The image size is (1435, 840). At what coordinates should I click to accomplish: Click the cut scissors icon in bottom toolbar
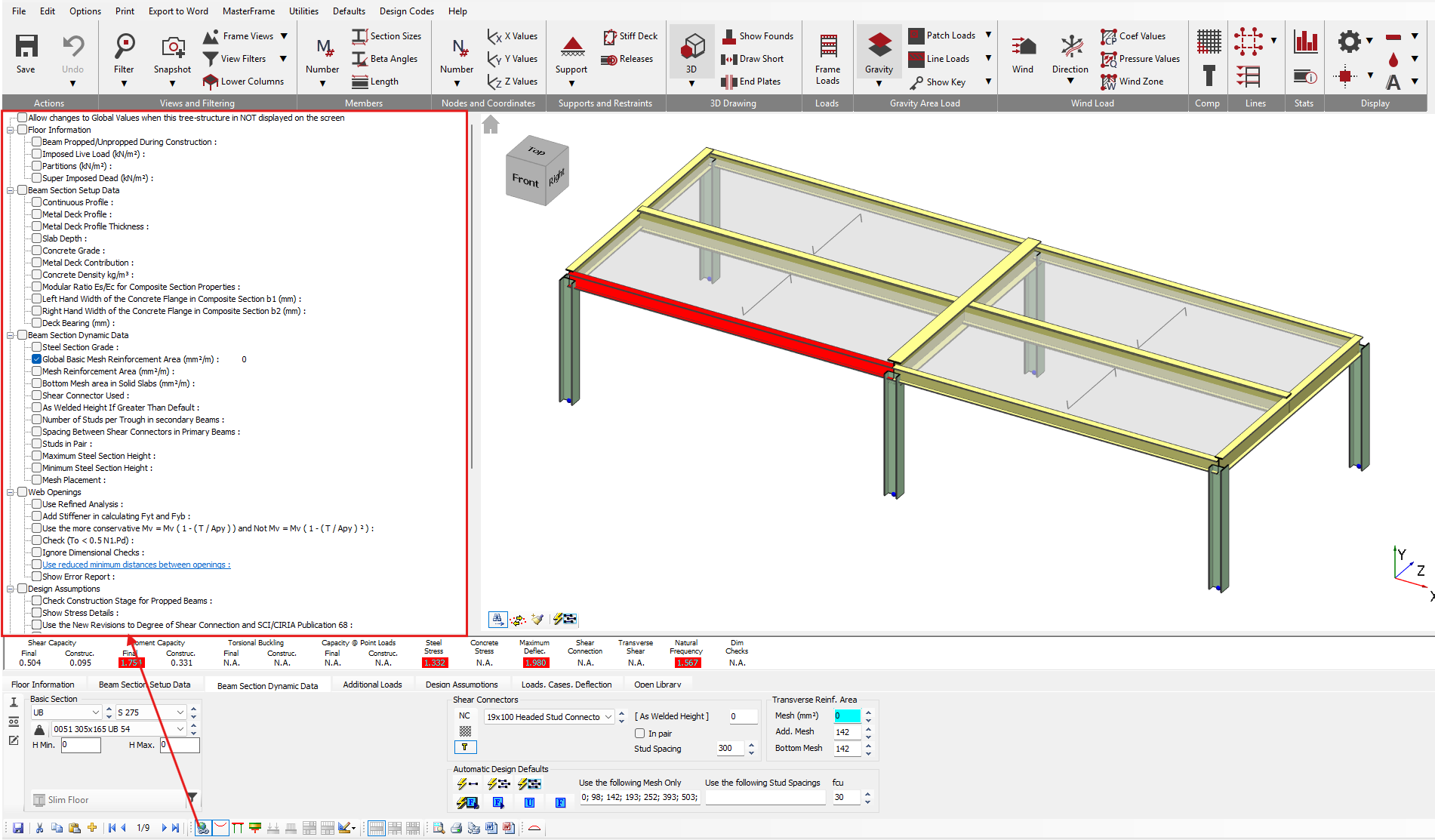(x=39, y=828)
